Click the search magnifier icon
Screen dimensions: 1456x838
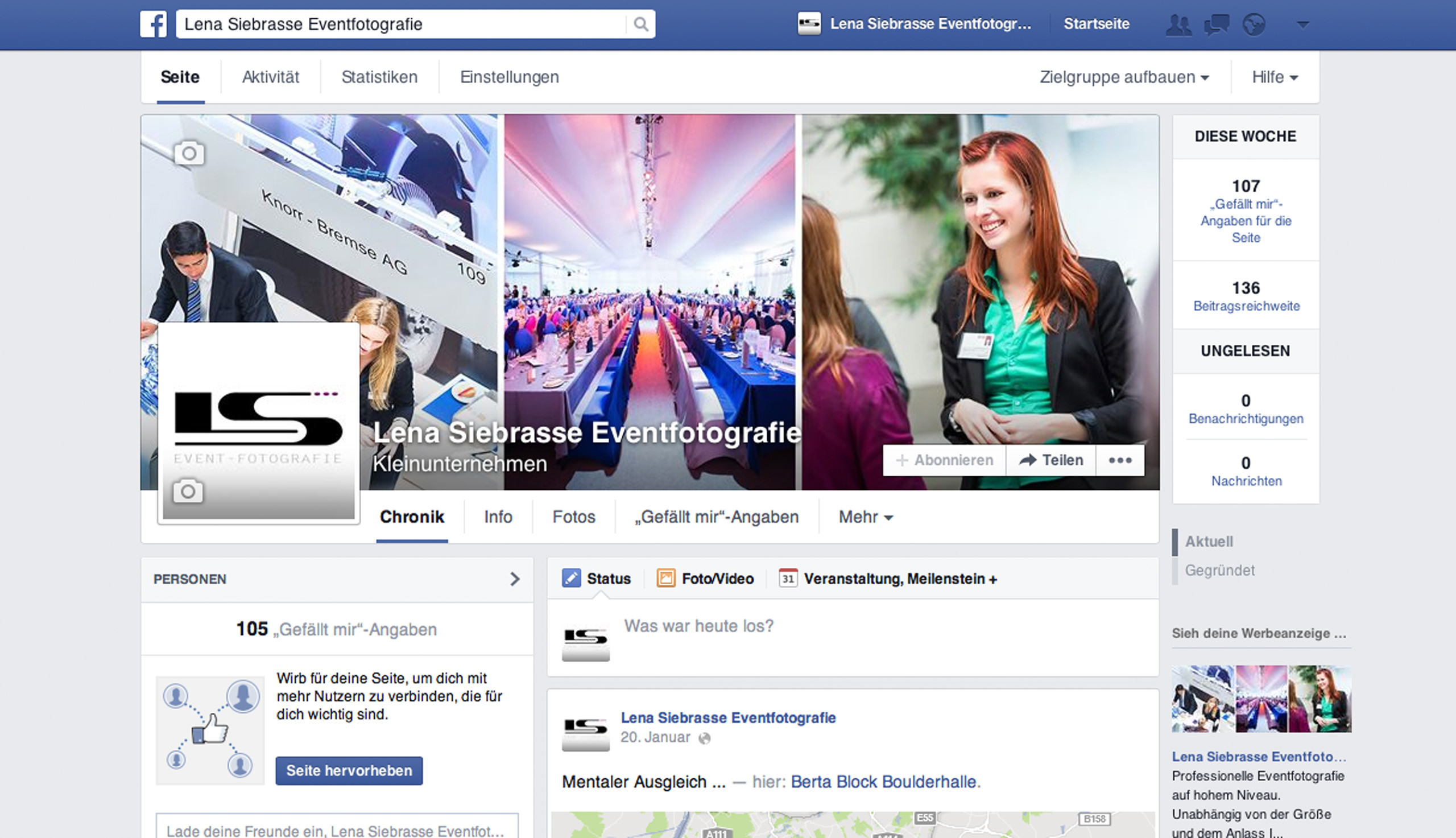tap(641, 24)
